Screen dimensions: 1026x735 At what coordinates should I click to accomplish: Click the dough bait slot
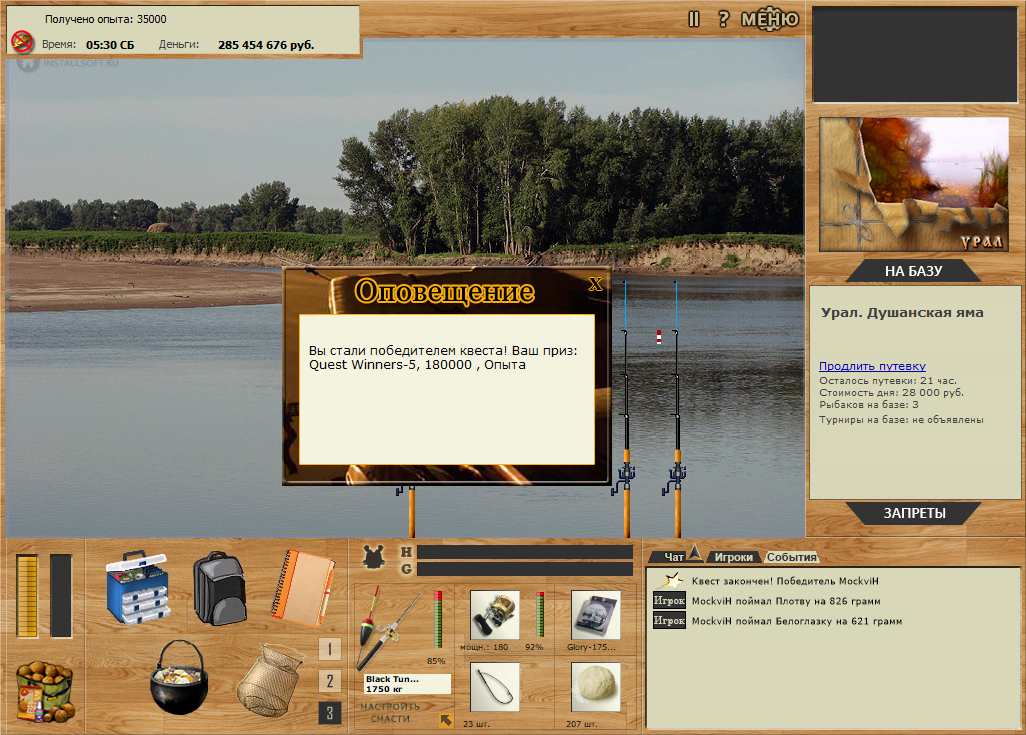(595, 687)
